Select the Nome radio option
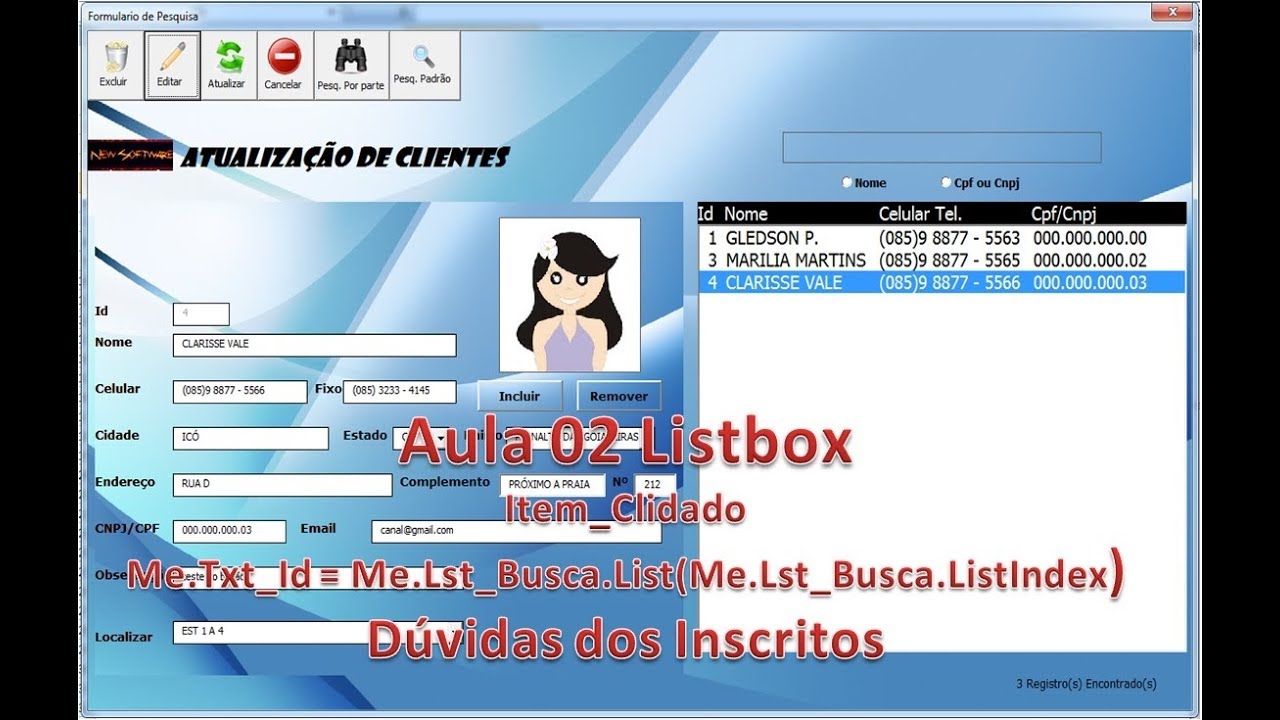1280x720 pixels. click(x=847, y=183)
